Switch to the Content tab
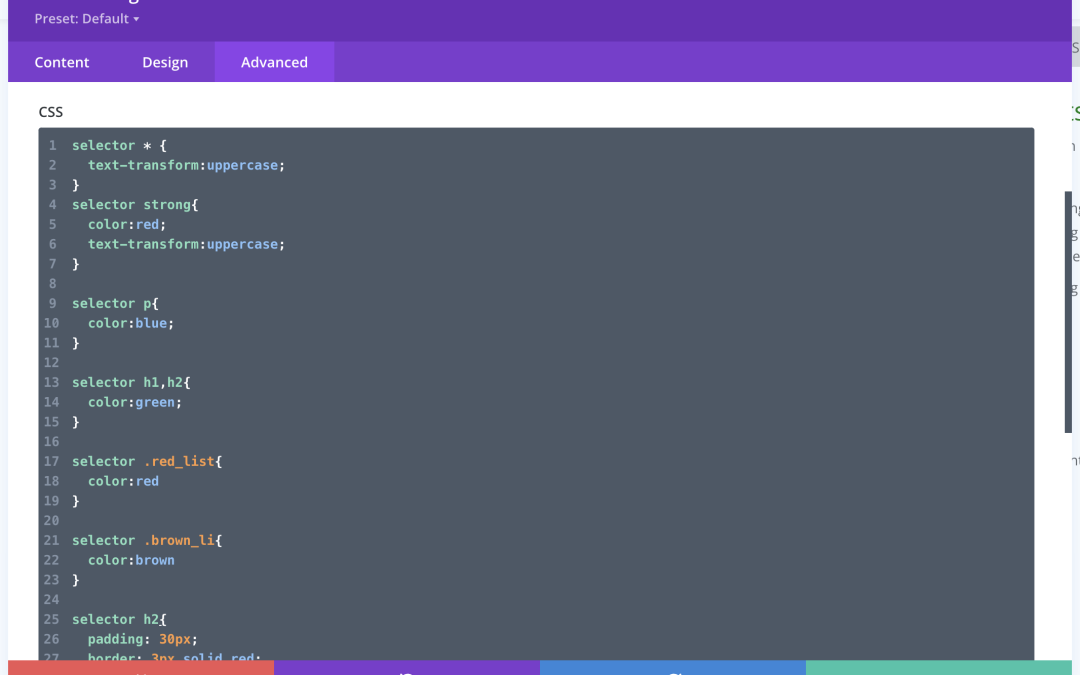 click(x=62, y=62)
